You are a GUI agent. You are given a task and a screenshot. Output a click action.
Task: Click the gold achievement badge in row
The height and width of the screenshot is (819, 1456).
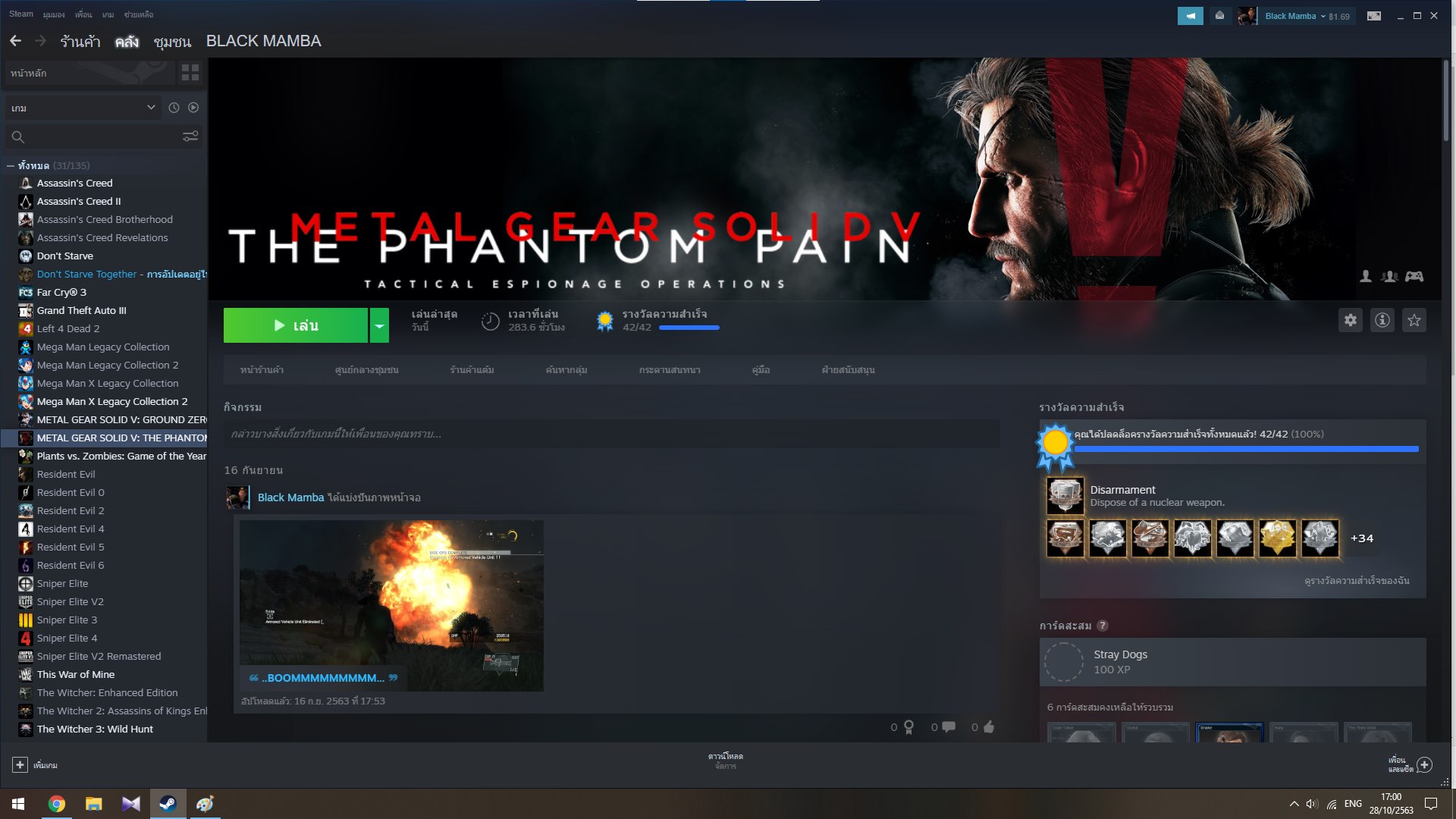(x=1278, y=538)
